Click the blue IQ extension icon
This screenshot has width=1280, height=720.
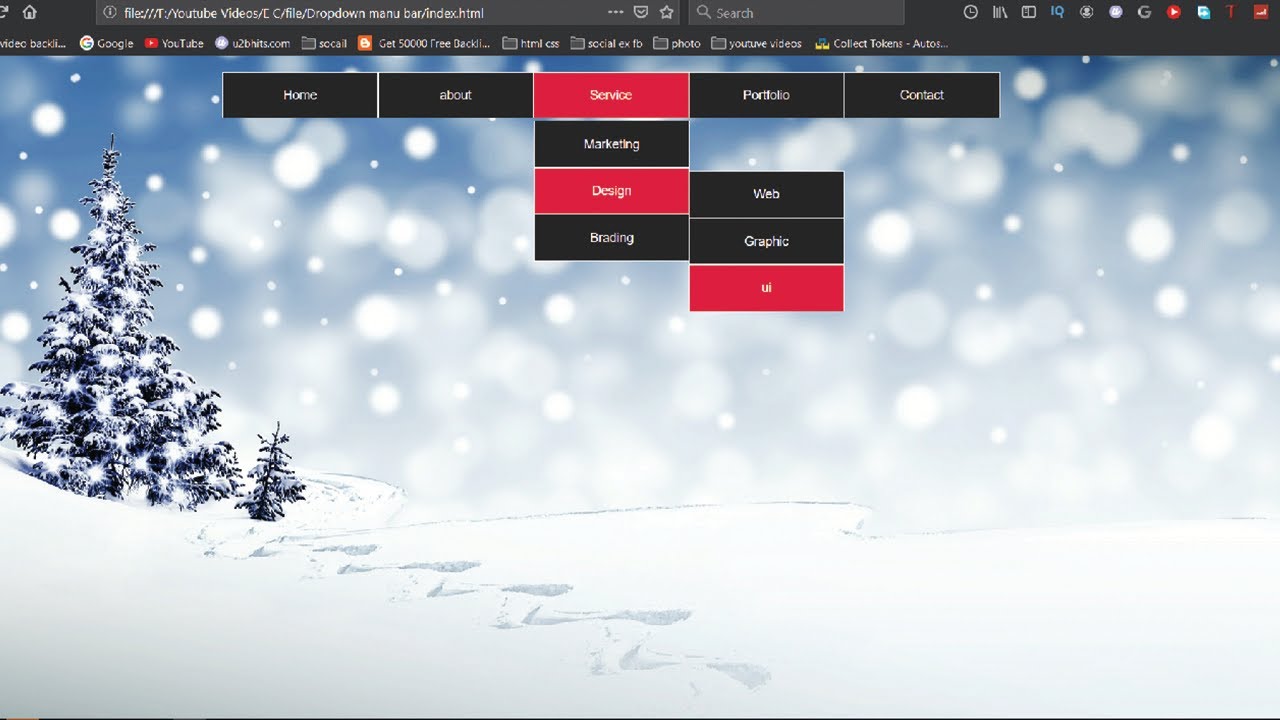coord(1058,12)
